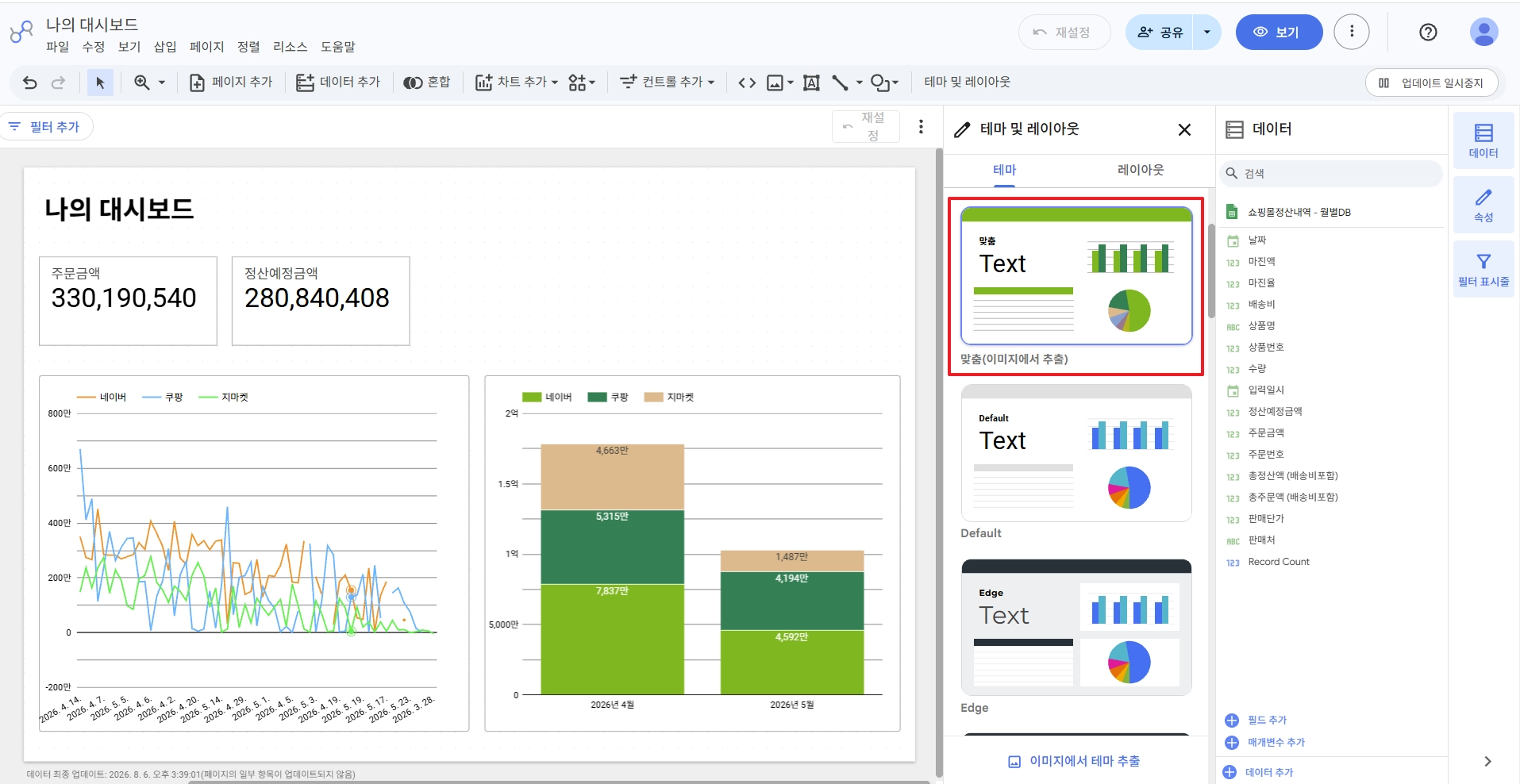Open the 리소스 menu
The width and height of the screenshot is (1520, 784).
click(291, 47)
